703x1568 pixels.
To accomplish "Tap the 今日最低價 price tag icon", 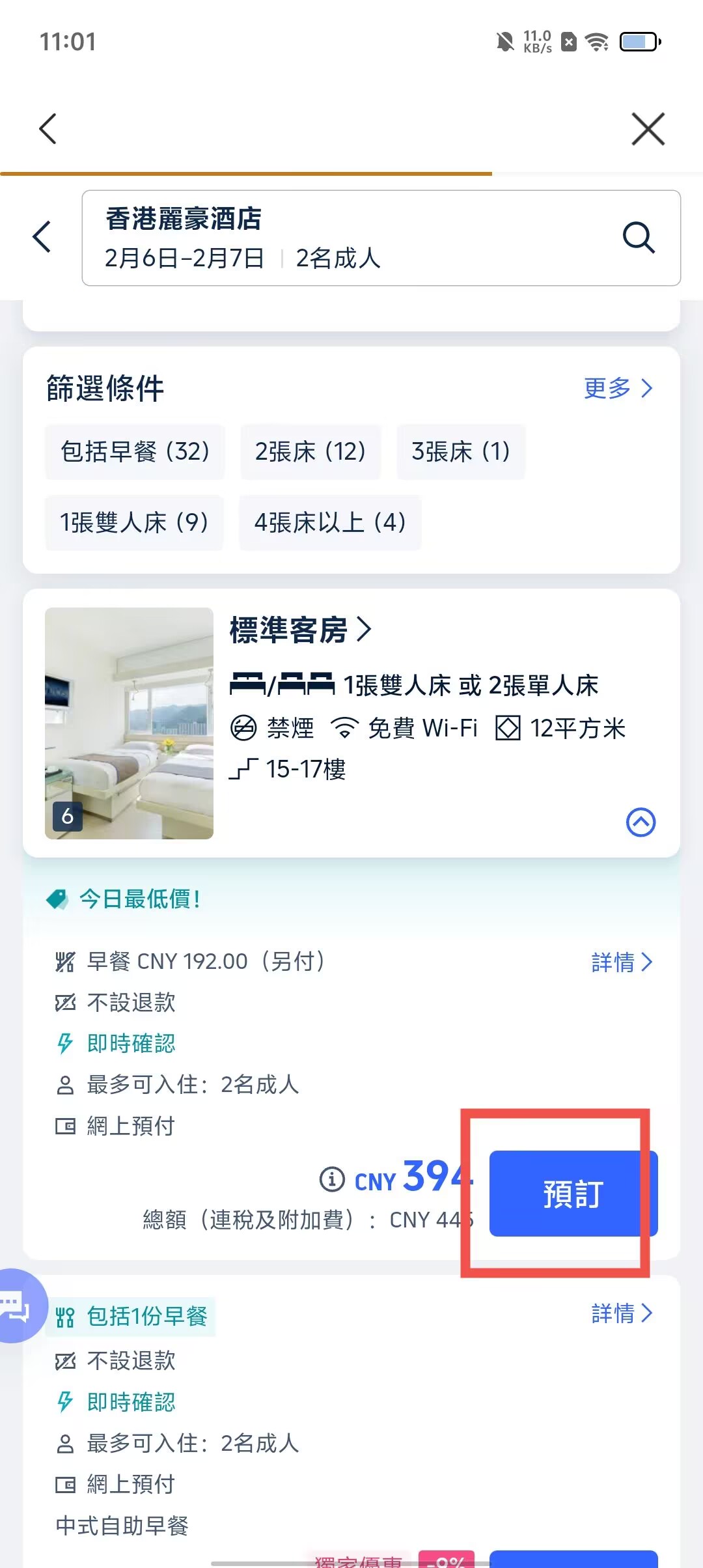I will (57, 899).
